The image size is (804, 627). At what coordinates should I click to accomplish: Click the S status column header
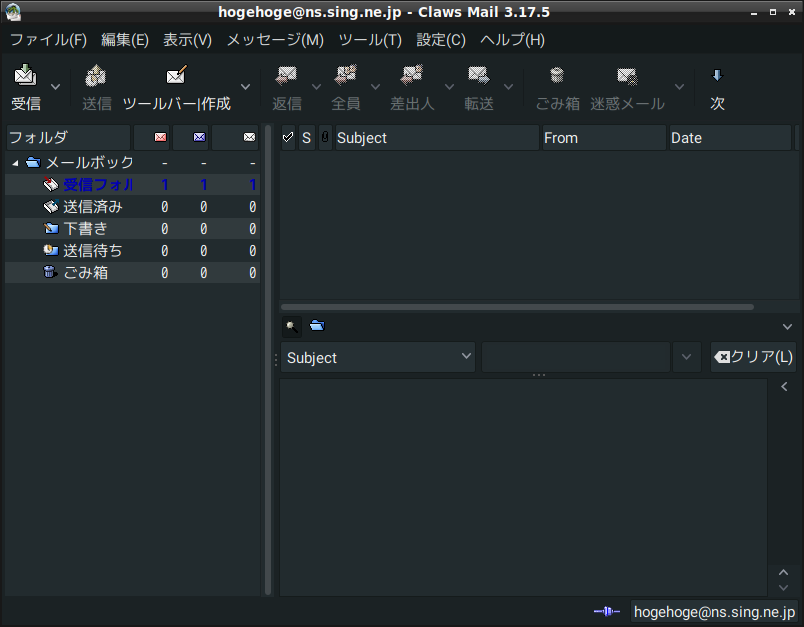click(307, 137)
